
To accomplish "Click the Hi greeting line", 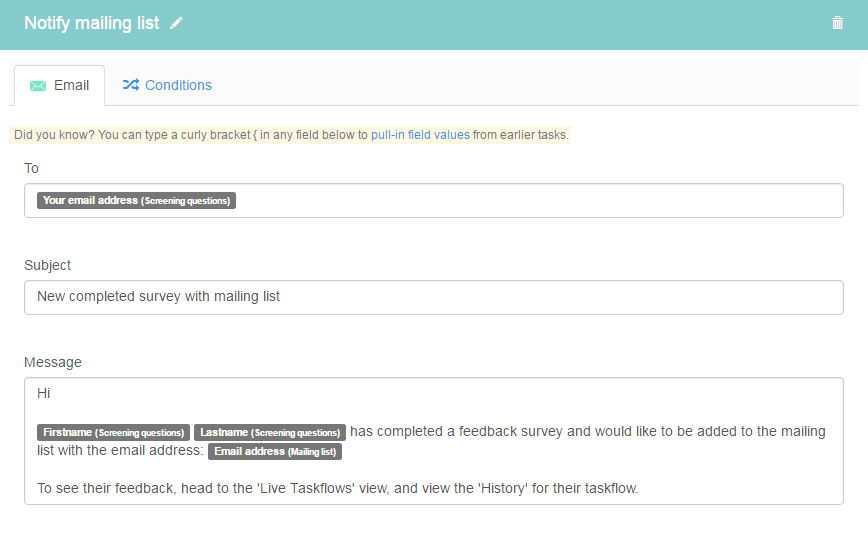I will [44, 393].
